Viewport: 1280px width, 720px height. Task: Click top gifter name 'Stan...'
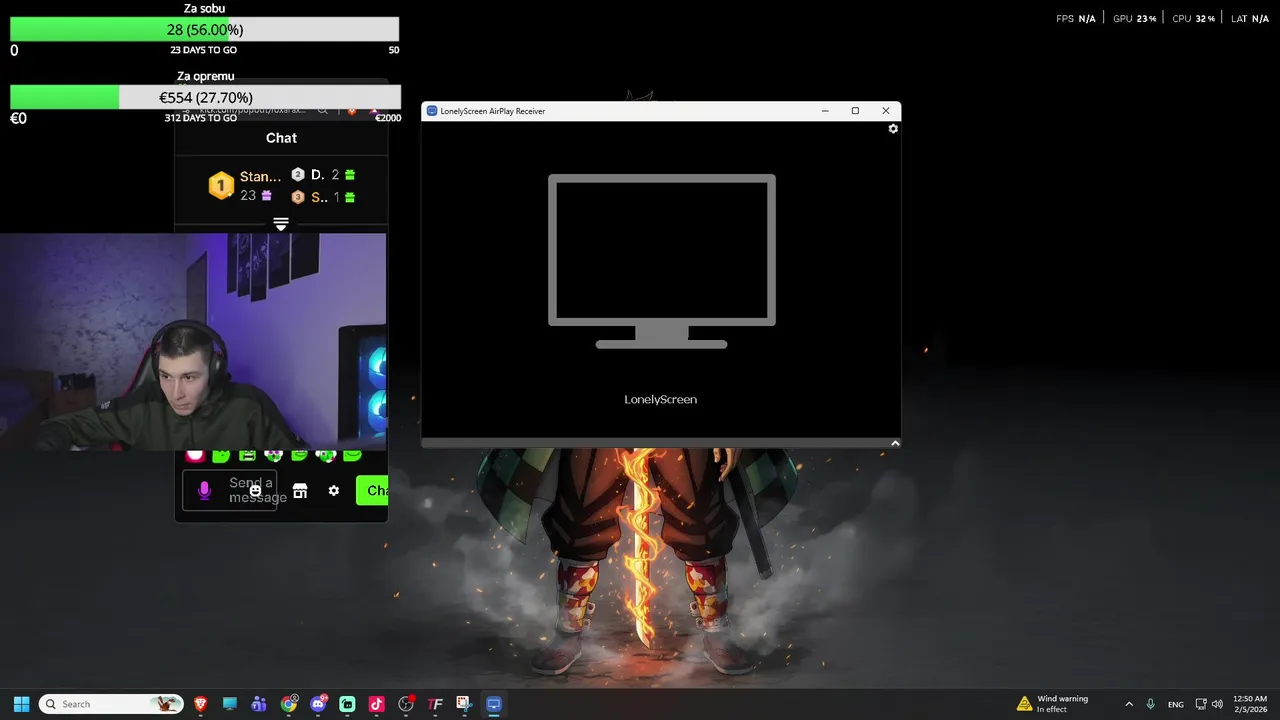pyautogui.click(x=260, y=177)
